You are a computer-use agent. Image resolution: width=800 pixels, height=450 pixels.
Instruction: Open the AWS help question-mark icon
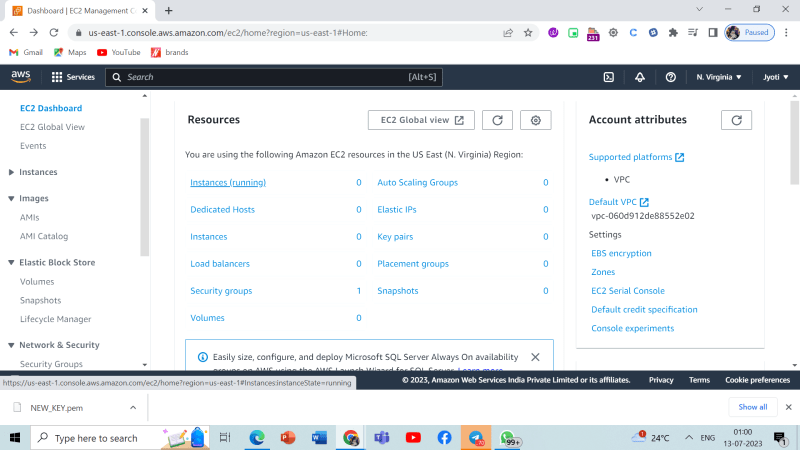tap(670, 77)
